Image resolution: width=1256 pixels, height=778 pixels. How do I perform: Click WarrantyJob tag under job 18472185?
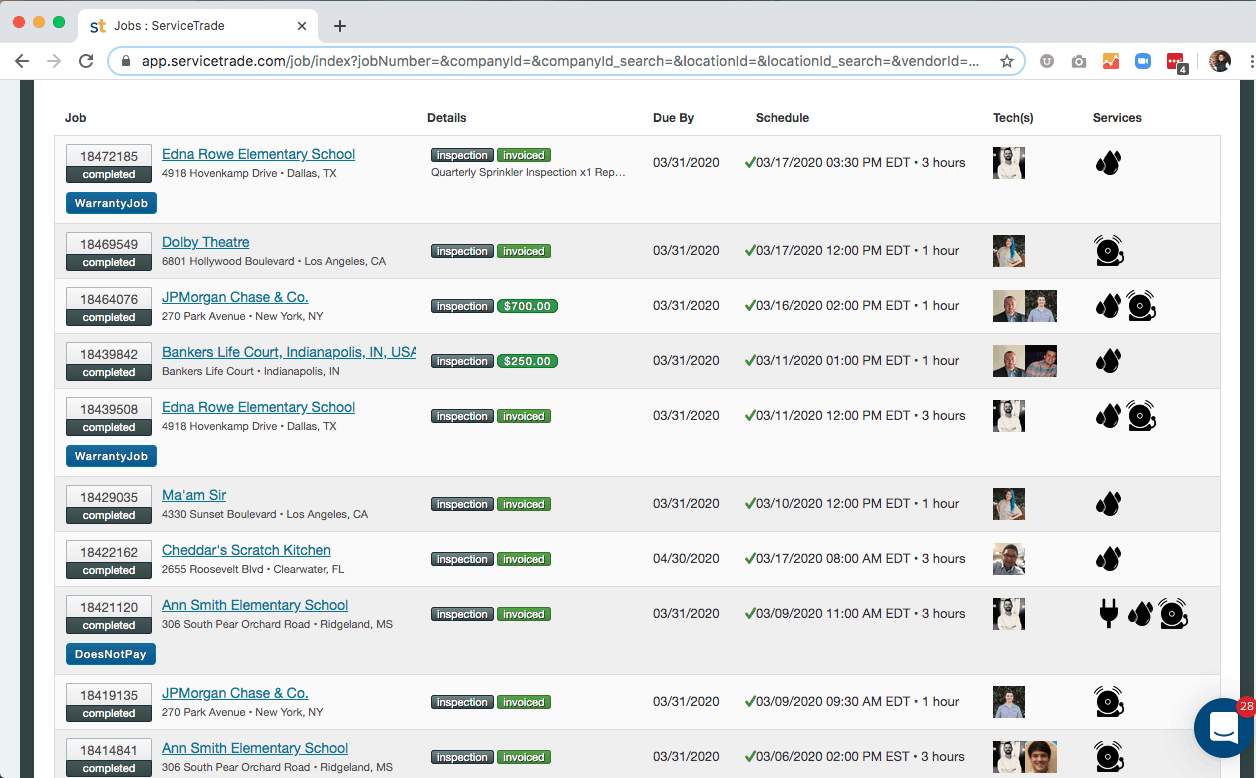[111, 203]
